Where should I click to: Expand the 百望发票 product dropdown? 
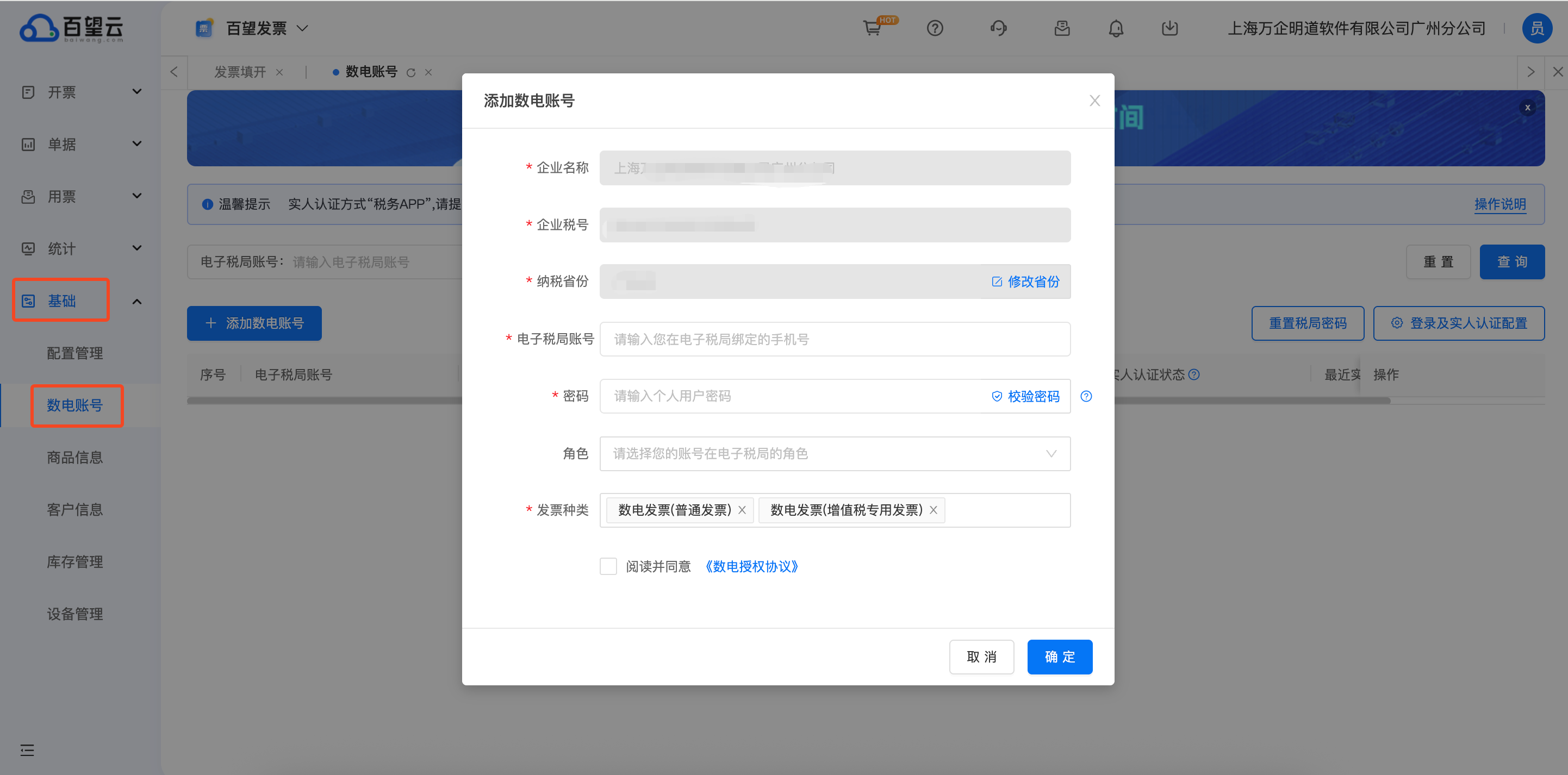[302, 29]
